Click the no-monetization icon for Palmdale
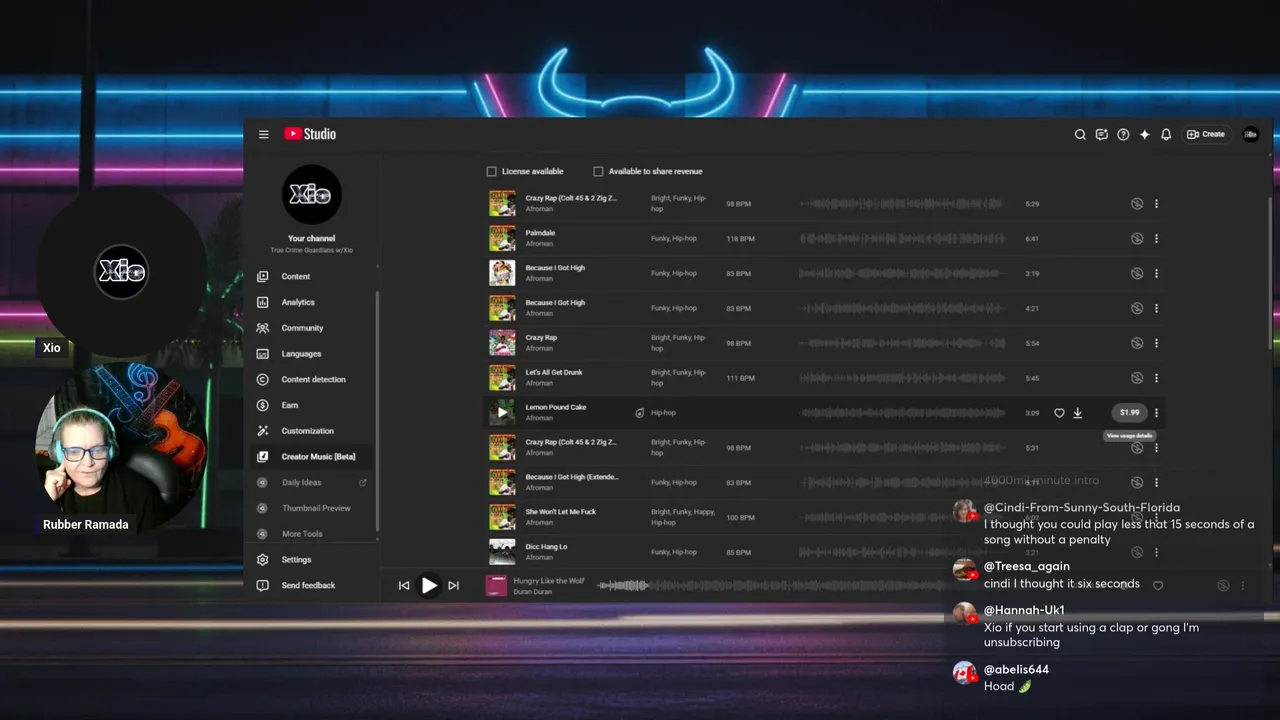Viewport: 1280px width, 720px height. pos(1137,239)
